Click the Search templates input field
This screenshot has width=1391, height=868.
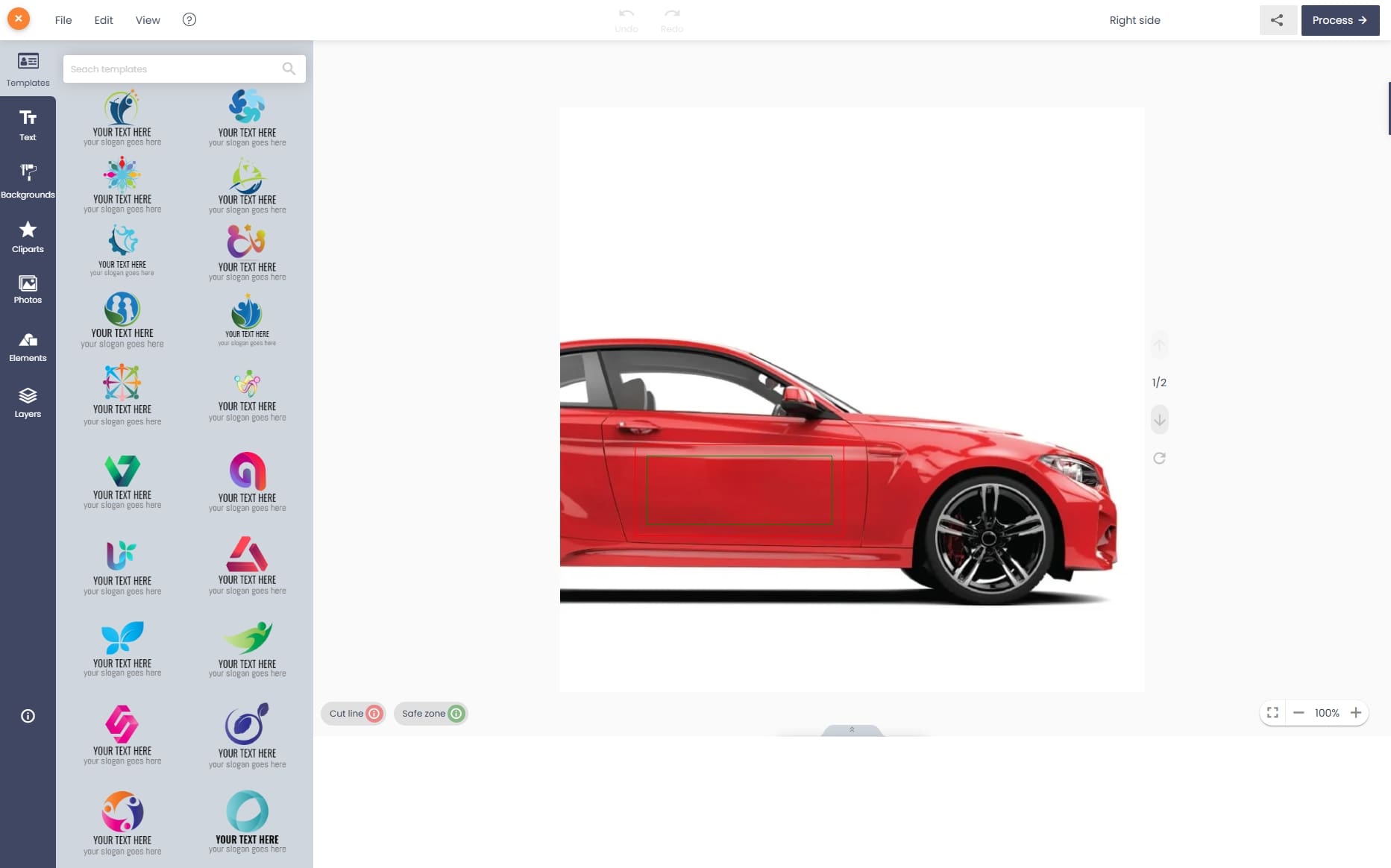coord(175,69)
